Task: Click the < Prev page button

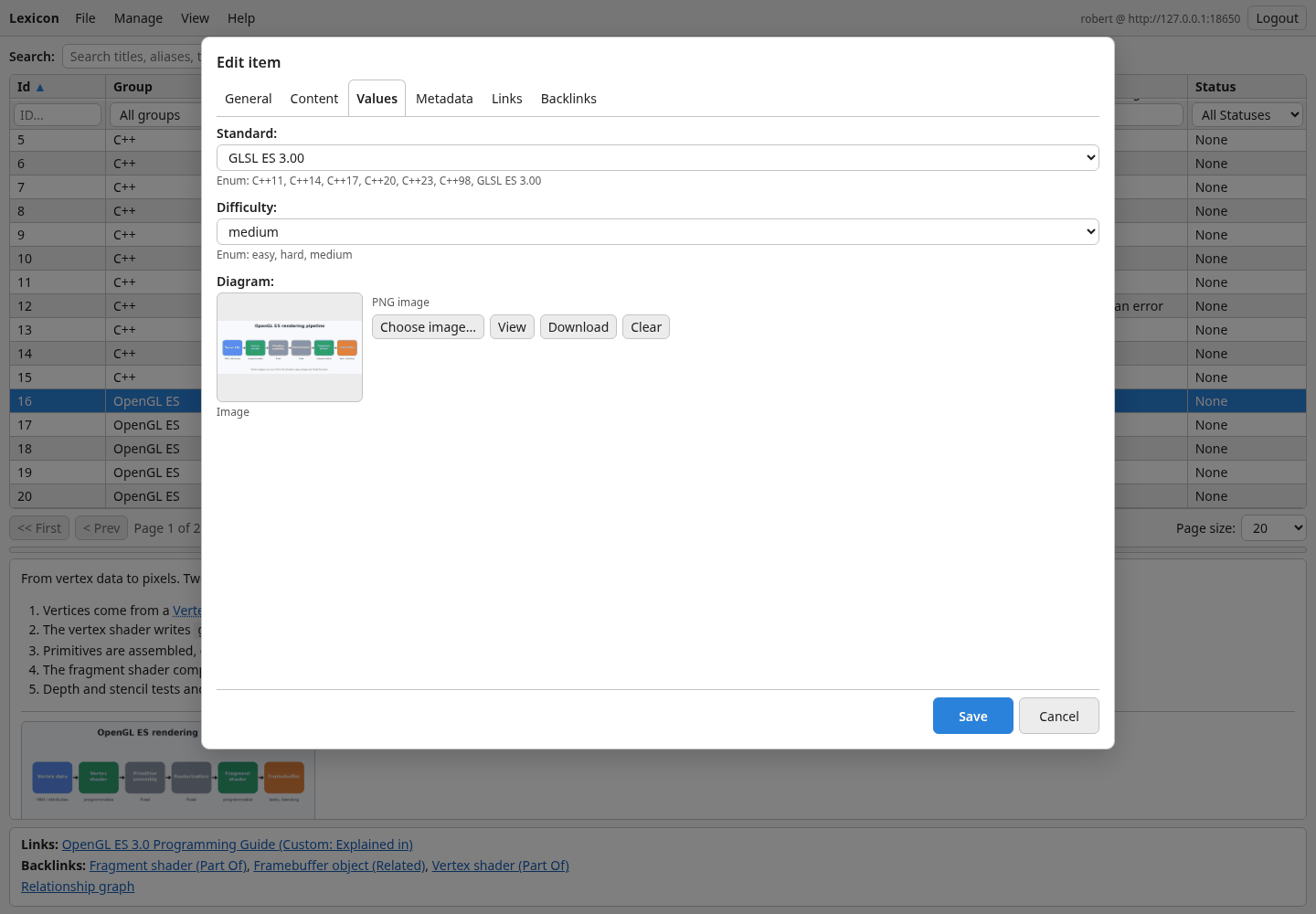Action: (101, 528)
